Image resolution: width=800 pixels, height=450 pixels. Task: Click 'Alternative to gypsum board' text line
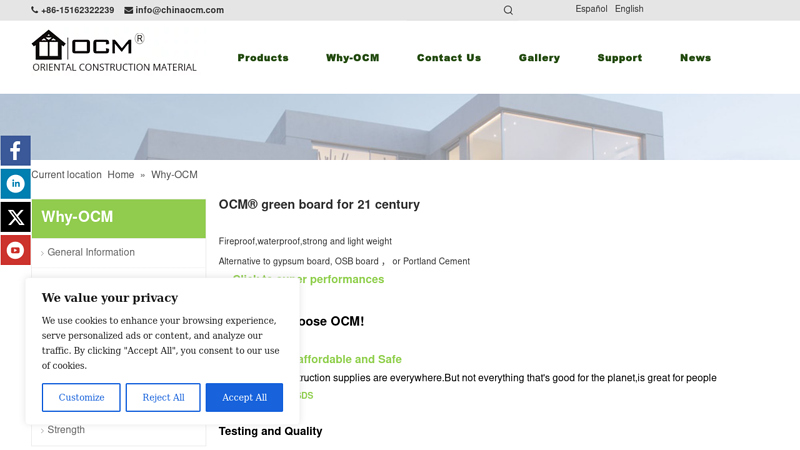(344, 261)
